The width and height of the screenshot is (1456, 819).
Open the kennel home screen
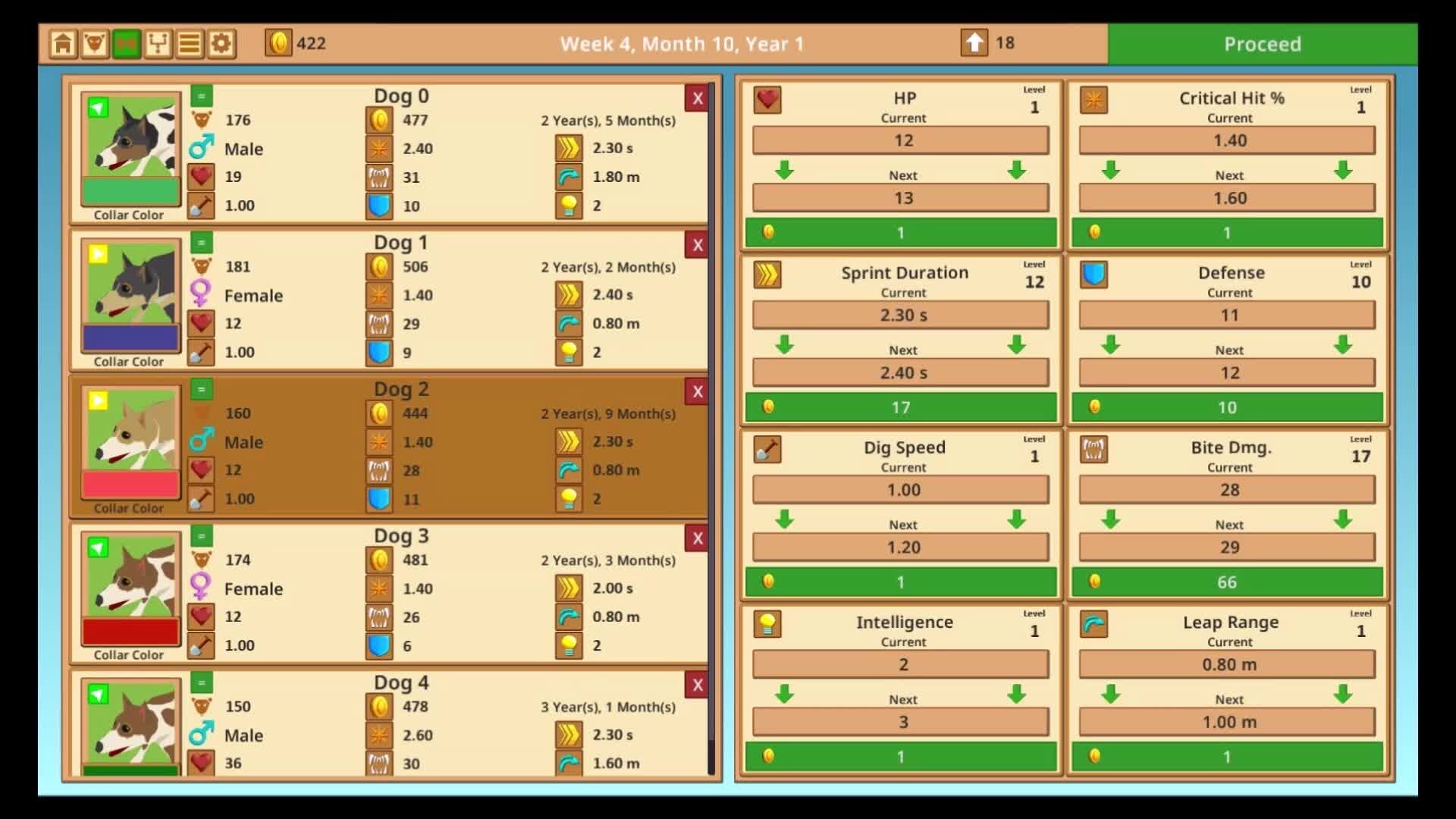[63, 44]
